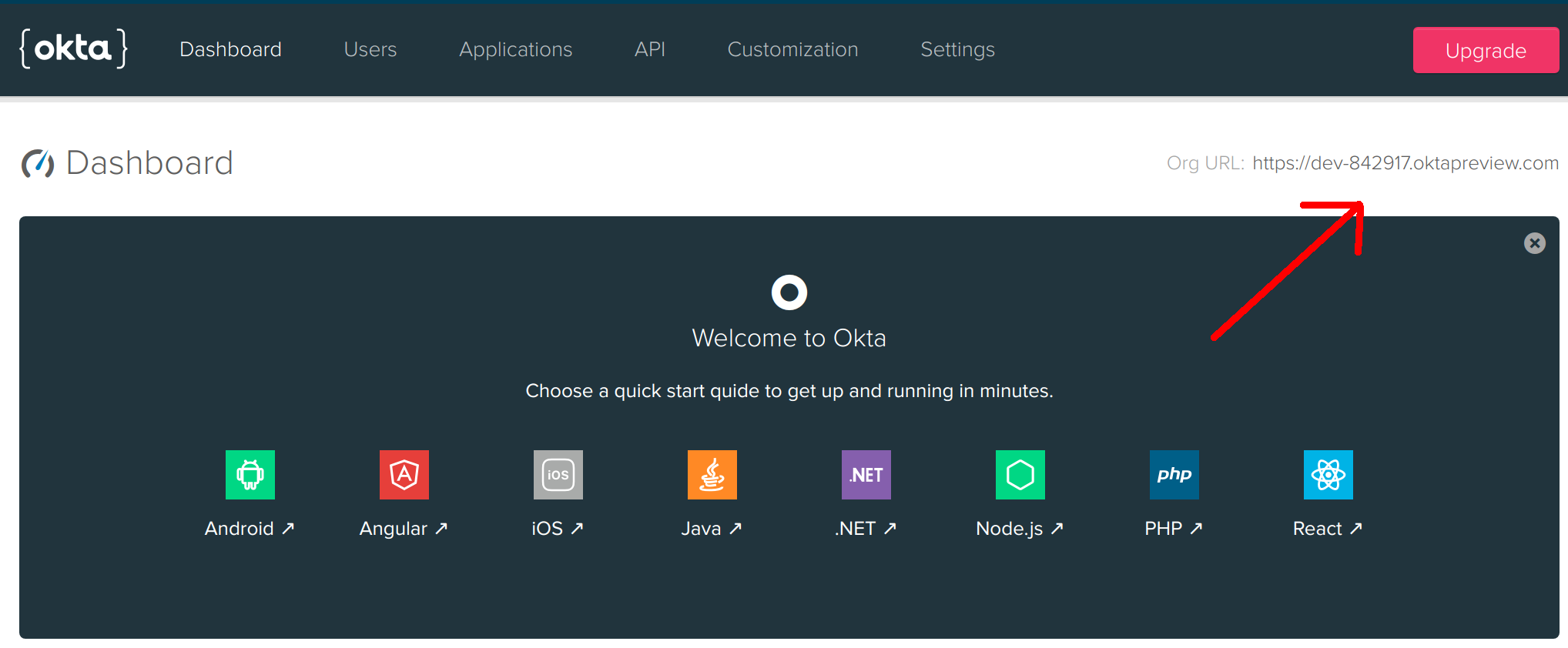Screen dimensions: 1568x648
Task: Open the Settings menu
Action: (x=957, y=49)
